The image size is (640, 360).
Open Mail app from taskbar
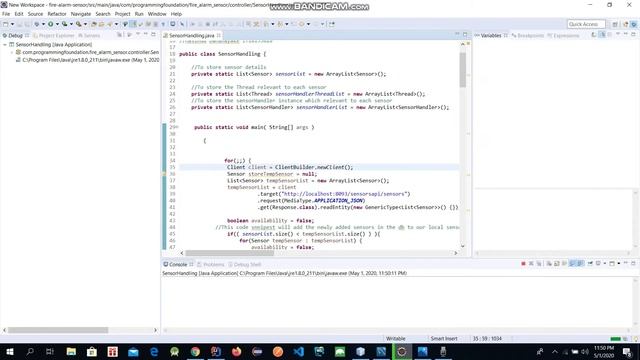pyautogui.click(x=133, y=351)
